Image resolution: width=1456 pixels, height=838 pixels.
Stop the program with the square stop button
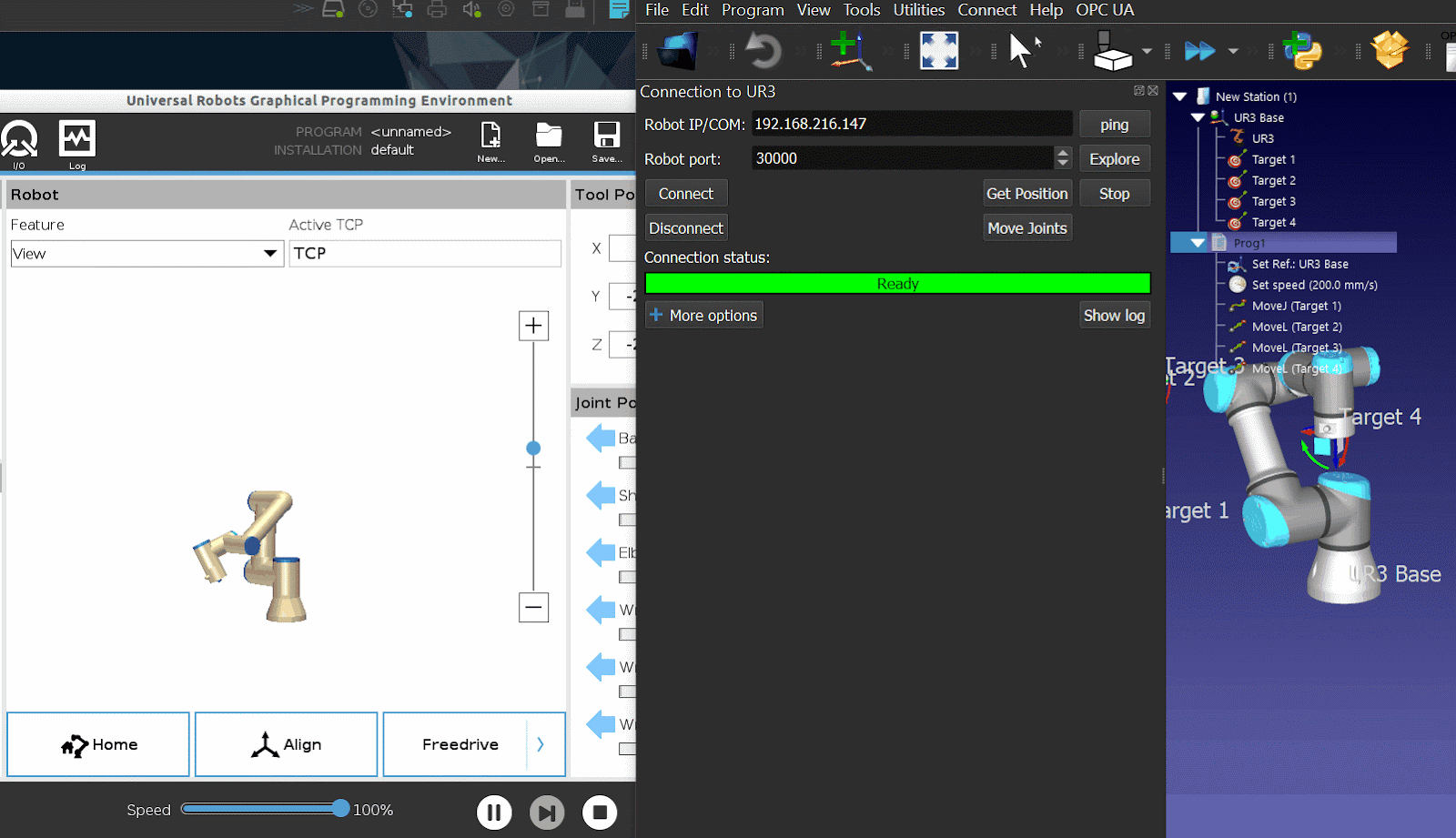pos(600,813)
